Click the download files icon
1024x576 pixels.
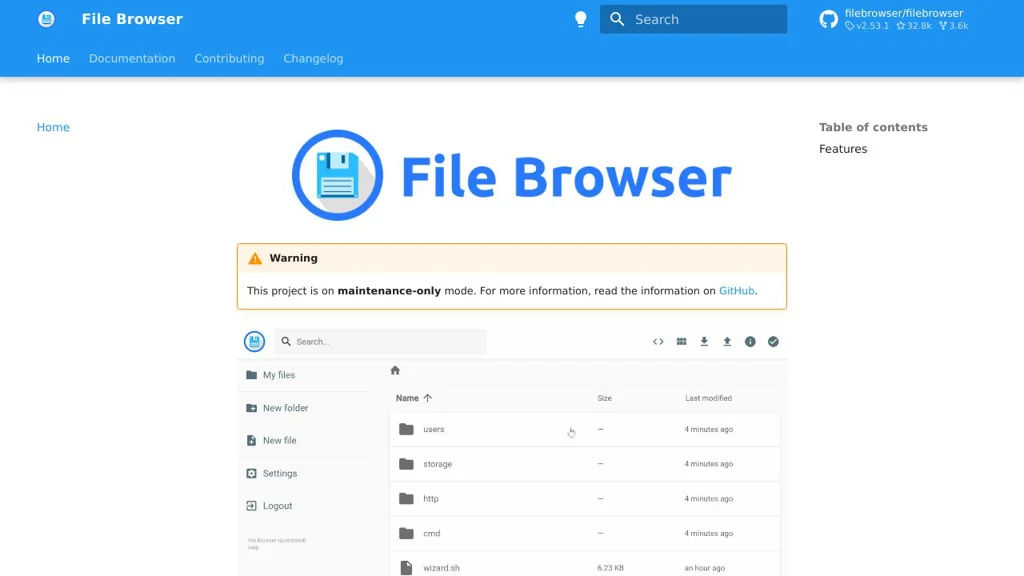click(x=704, y=341)
